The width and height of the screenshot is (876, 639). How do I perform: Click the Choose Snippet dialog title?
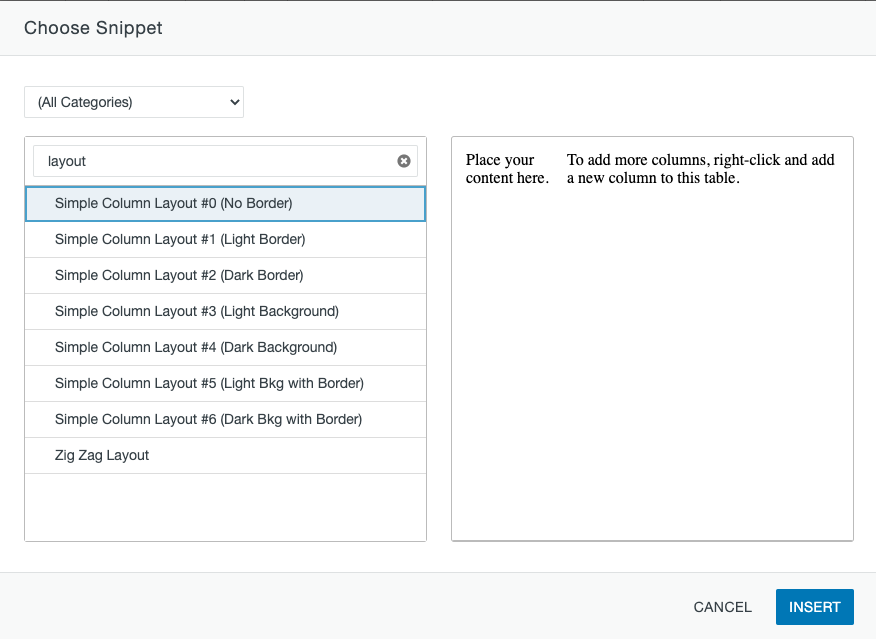coord(93,28)
